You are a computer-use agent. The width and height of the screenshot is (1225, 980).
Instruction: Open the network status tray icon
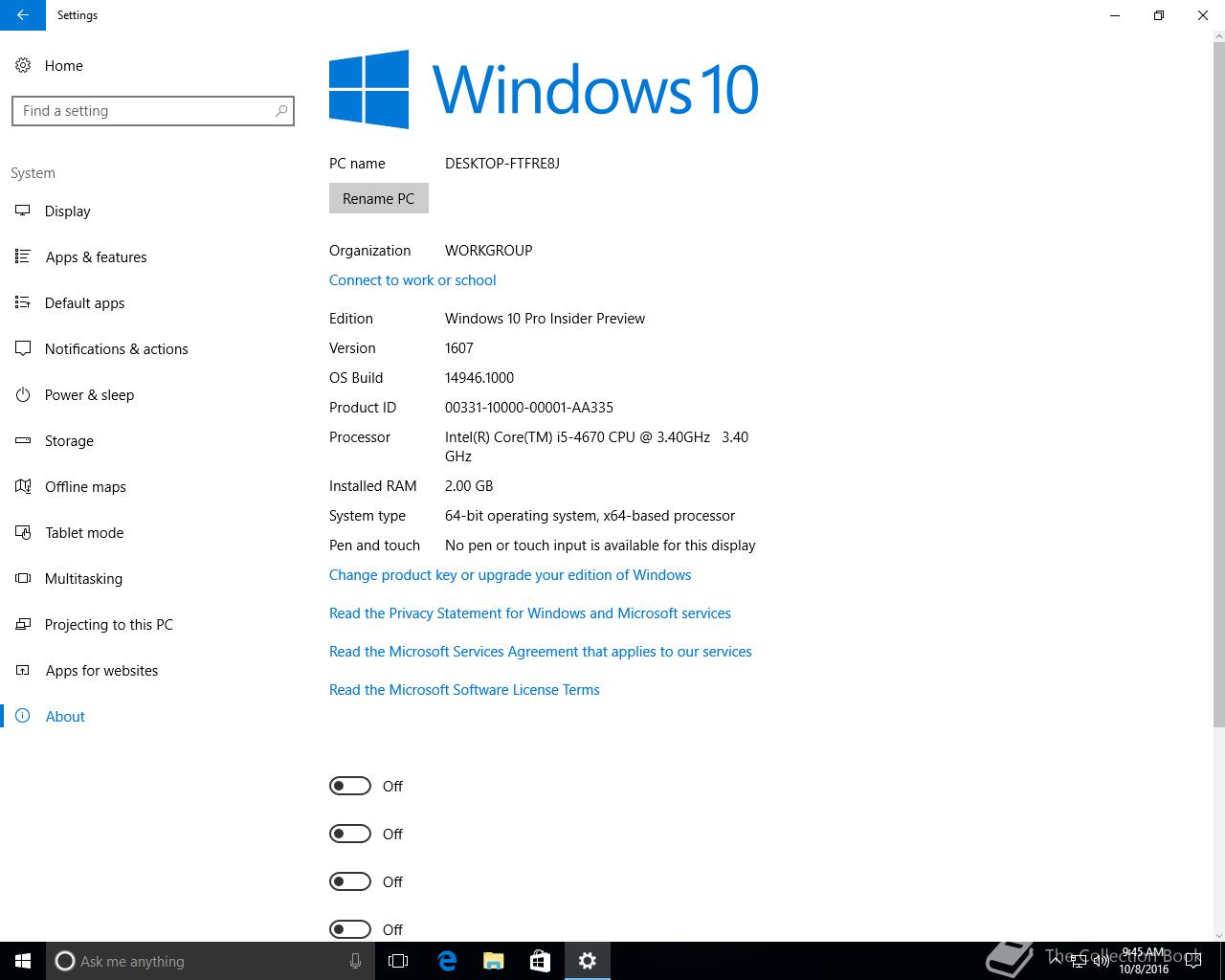coord(1079,961)
